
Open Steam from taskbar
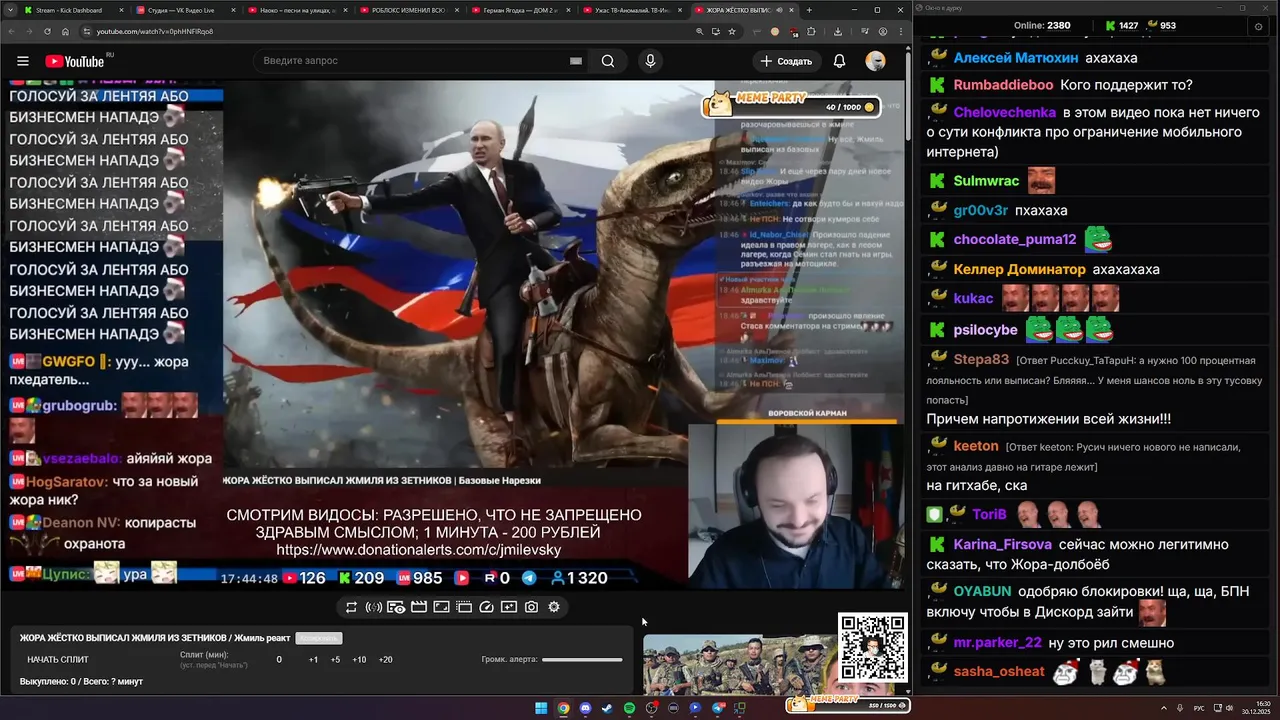[607, 708]
